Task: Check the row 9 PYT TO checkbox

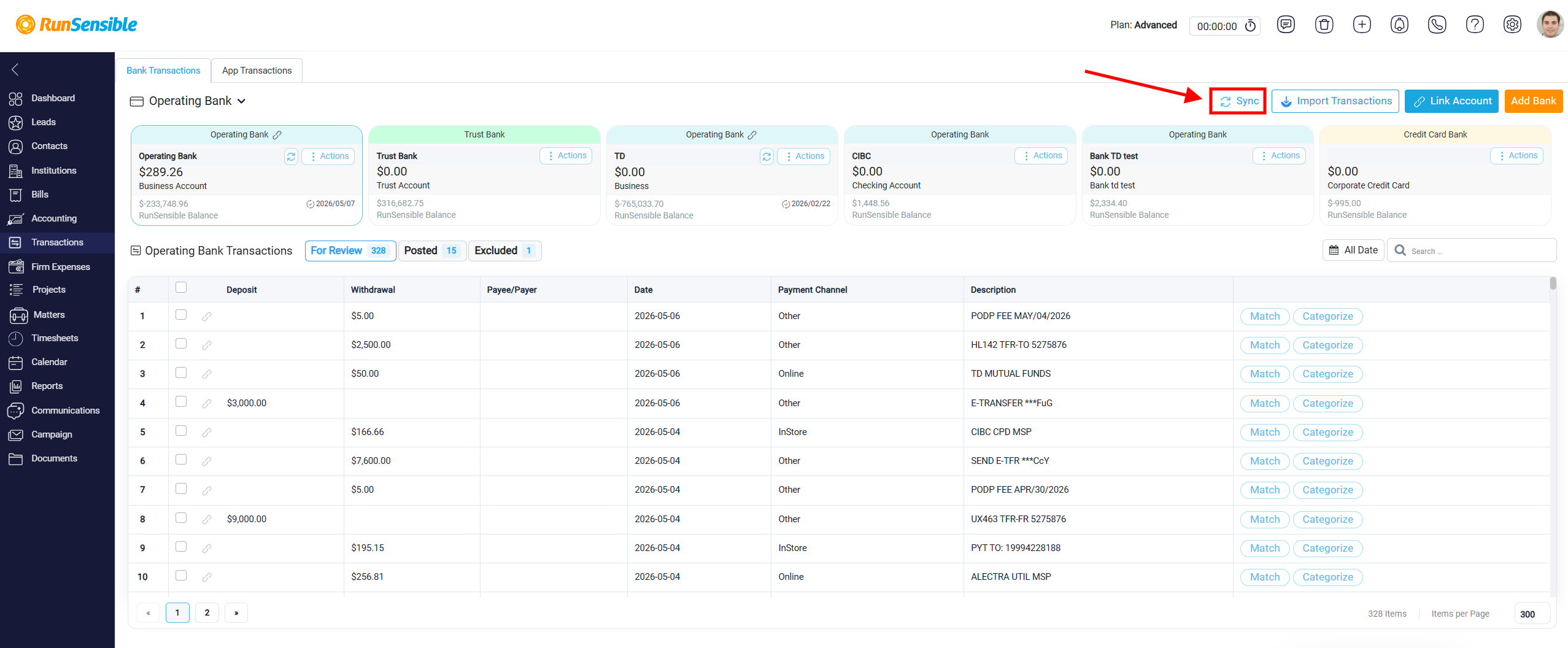Action: tap(181, 547)
